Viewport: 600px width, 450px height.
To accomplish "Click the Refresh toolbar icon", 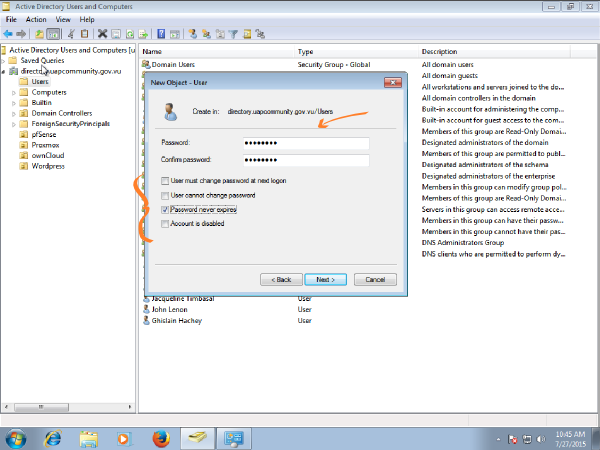I will [x=130, y=34].
